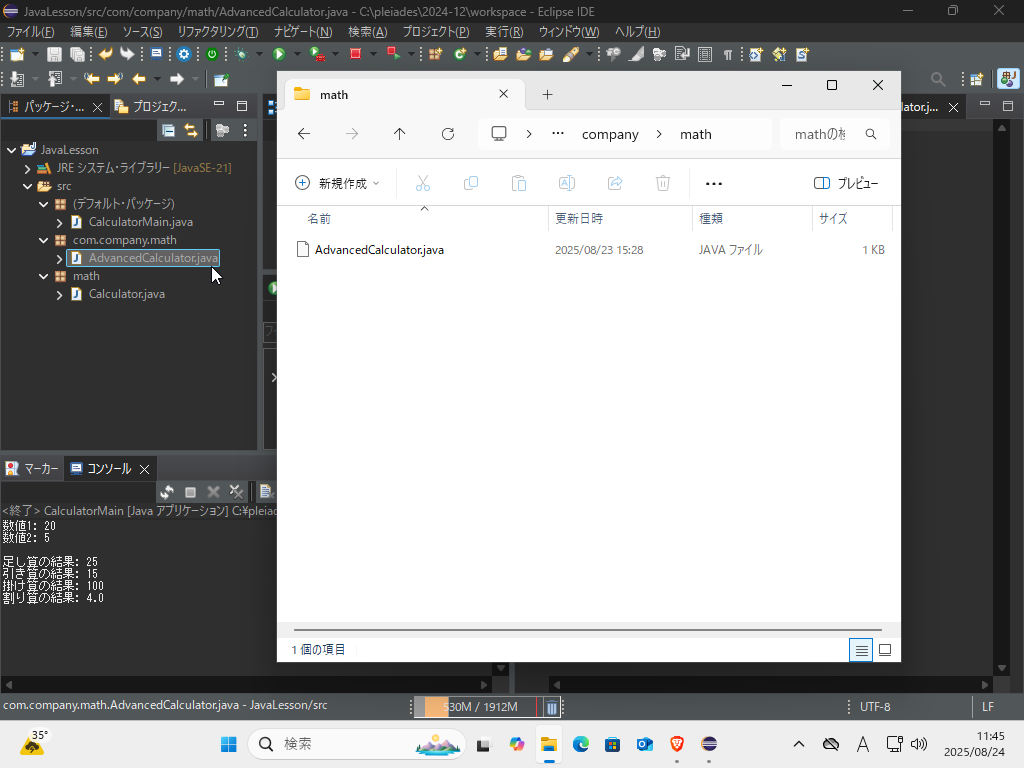
Task: Open the ファイル(F) menu
Action: pyautogui.click(x=30, y=31)
